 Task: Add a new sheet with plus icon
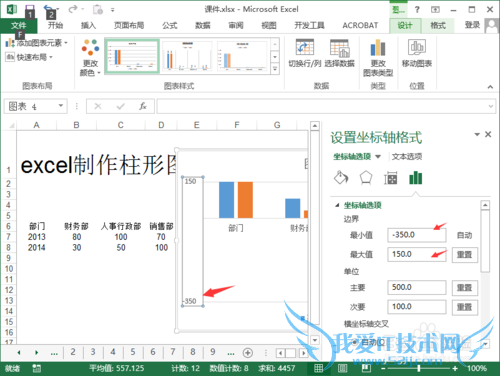coord(248,352)
